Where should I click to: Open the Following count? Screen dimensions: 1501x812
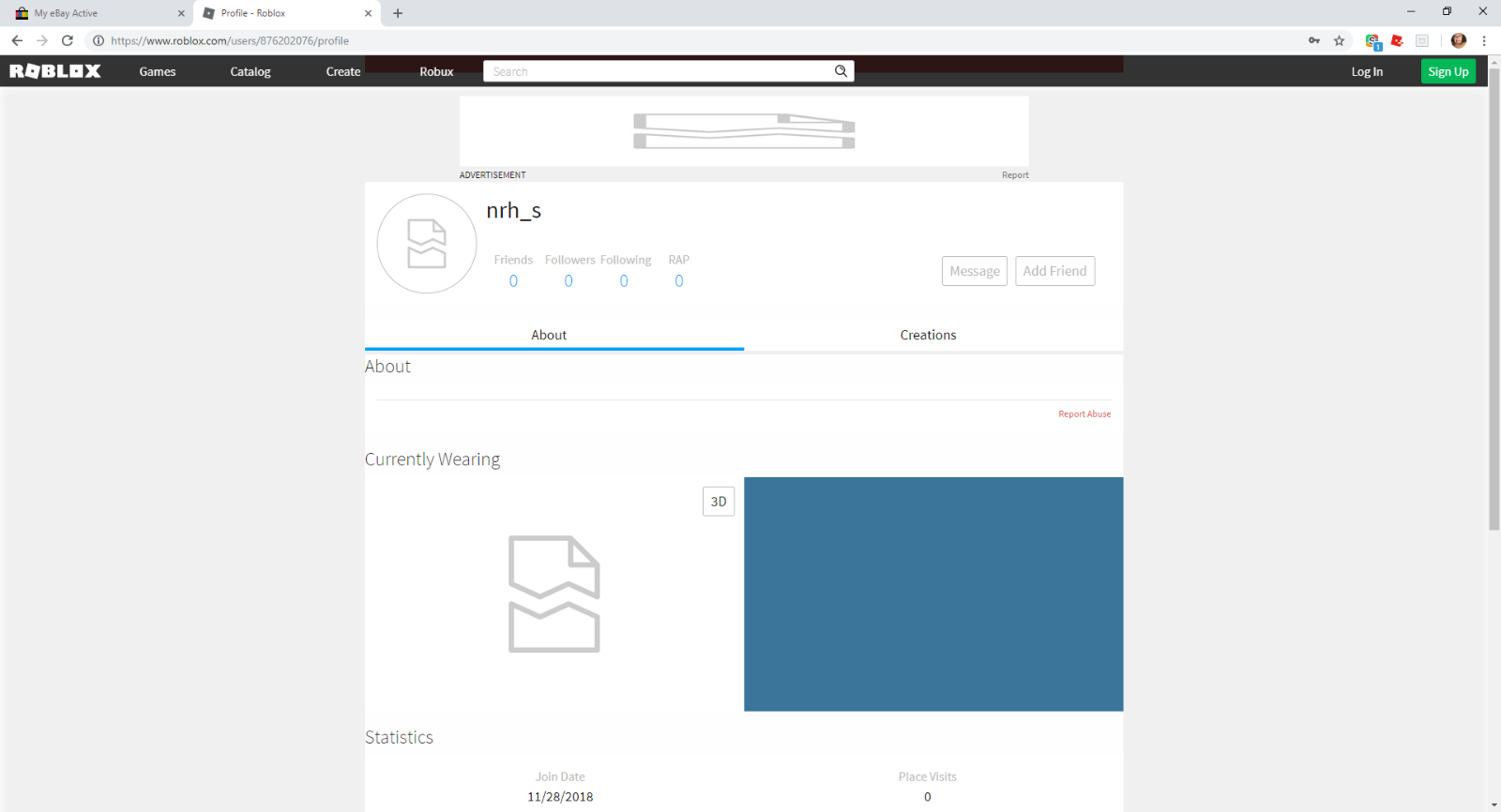624,281
